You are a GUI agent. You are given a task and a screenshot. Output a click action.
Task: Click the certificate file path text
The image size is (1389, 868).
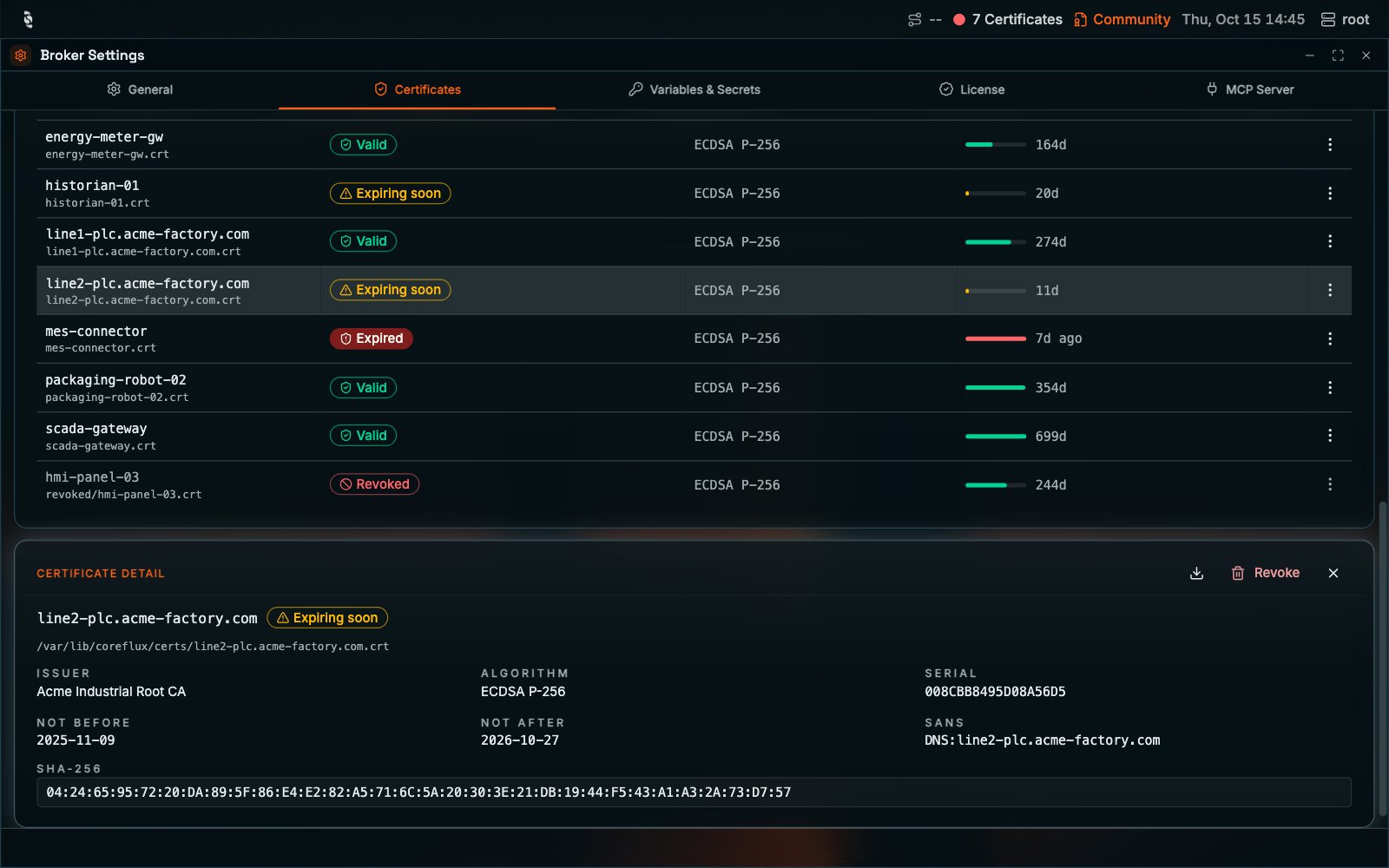[x=213, y=647]
